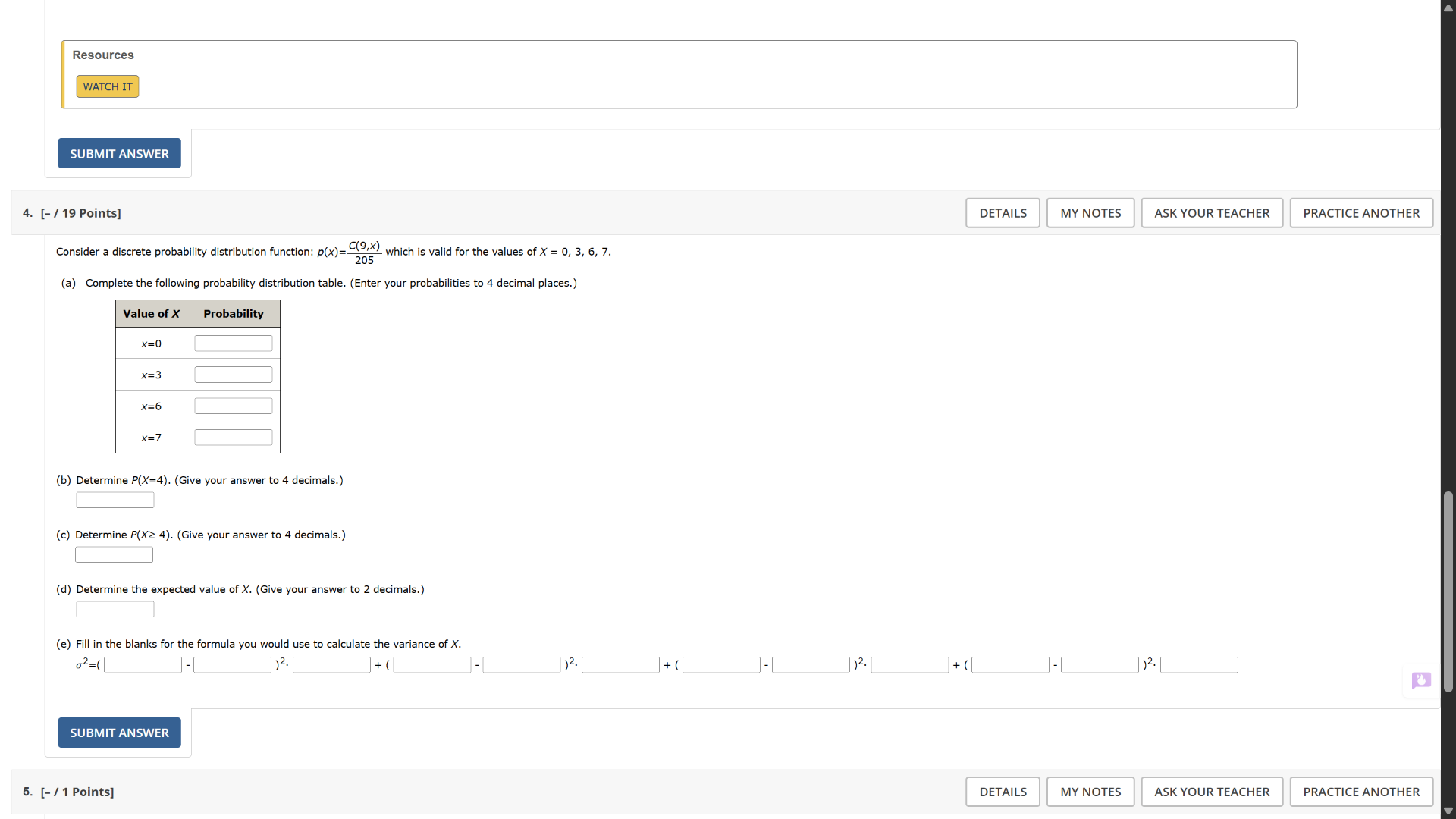This screenshot has width=1456, height=819.
Task: Click the WATCH IT resource button
Action: 108,86
